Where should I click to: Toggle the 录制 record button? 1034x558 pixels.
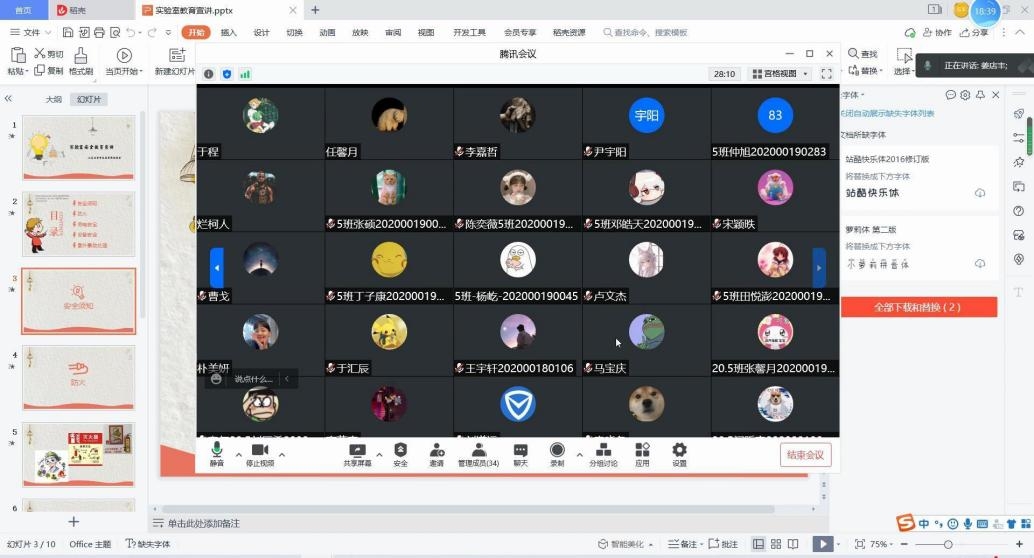click(557, 453)
